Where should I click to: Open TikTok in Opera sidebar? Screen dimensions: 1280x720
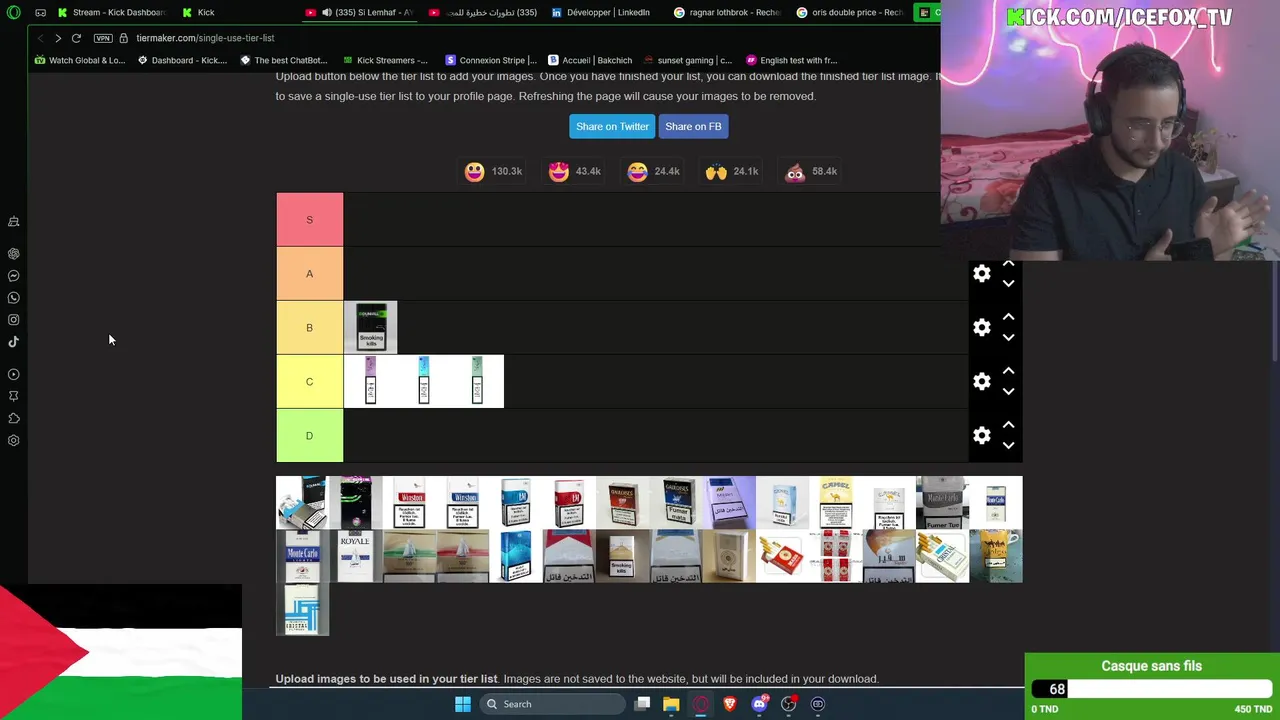(14, 342)
